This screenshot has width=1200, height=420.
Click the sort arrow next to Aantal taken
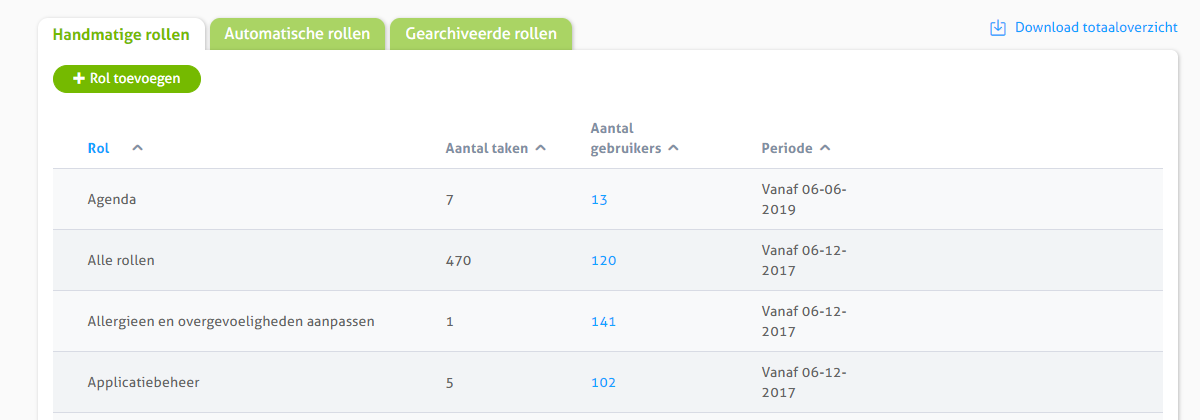(x=540, y=148)
